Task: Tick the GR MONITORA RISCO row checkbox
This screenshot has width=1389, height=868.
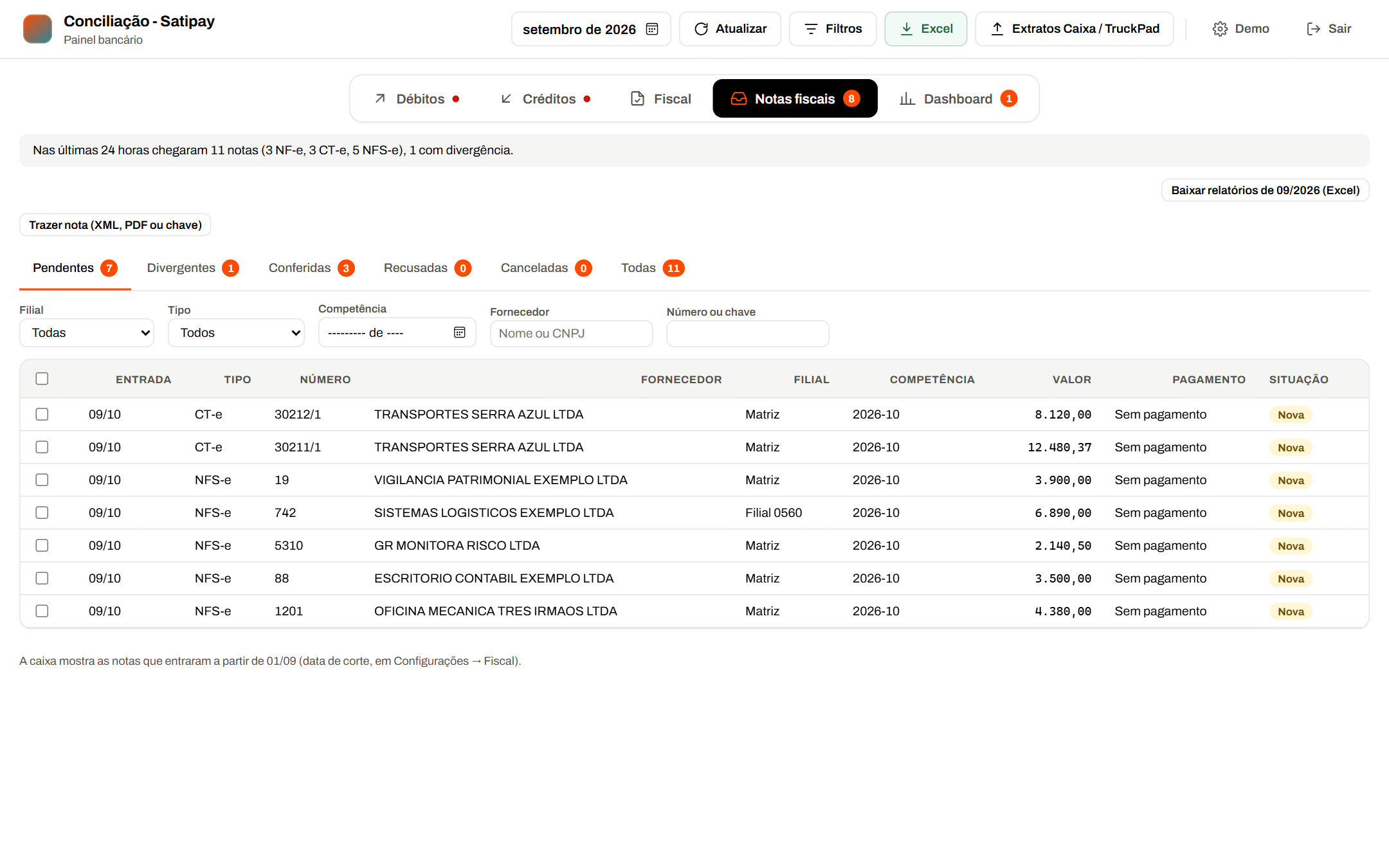Action: pyautogui.click(x=42, y=545)
